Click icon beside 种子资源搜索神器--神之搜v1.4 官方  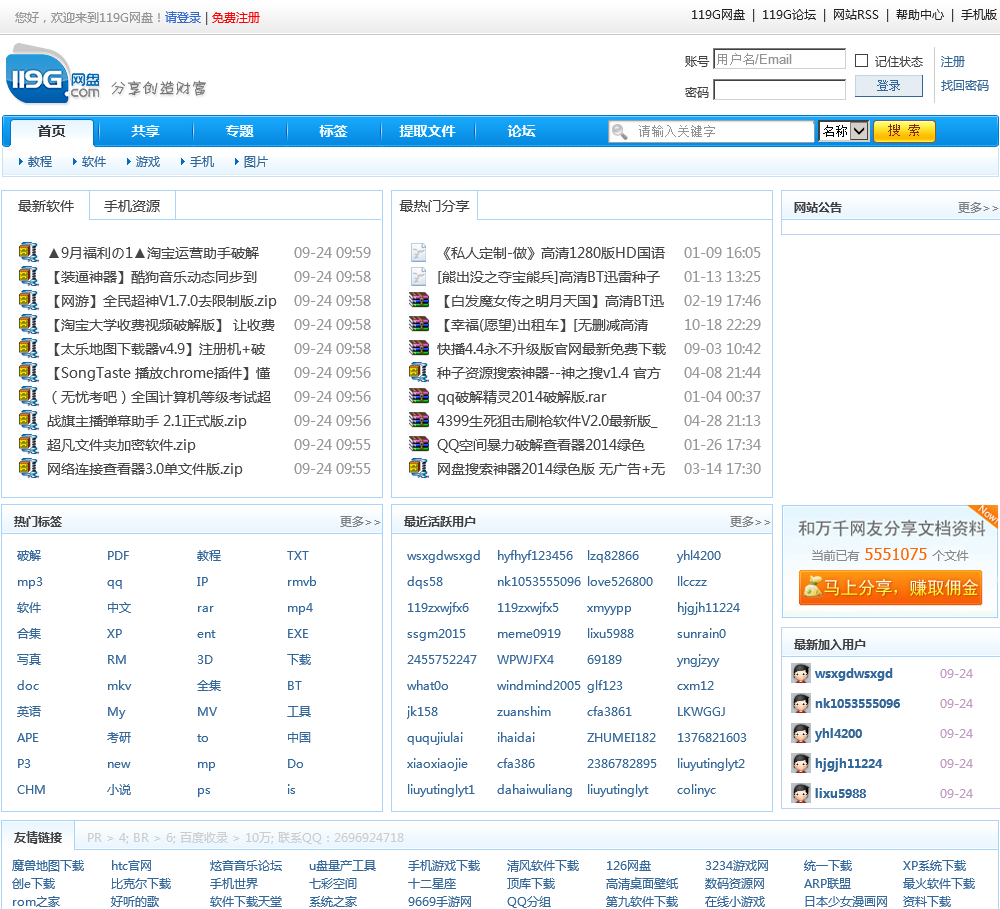coord(418,372)
